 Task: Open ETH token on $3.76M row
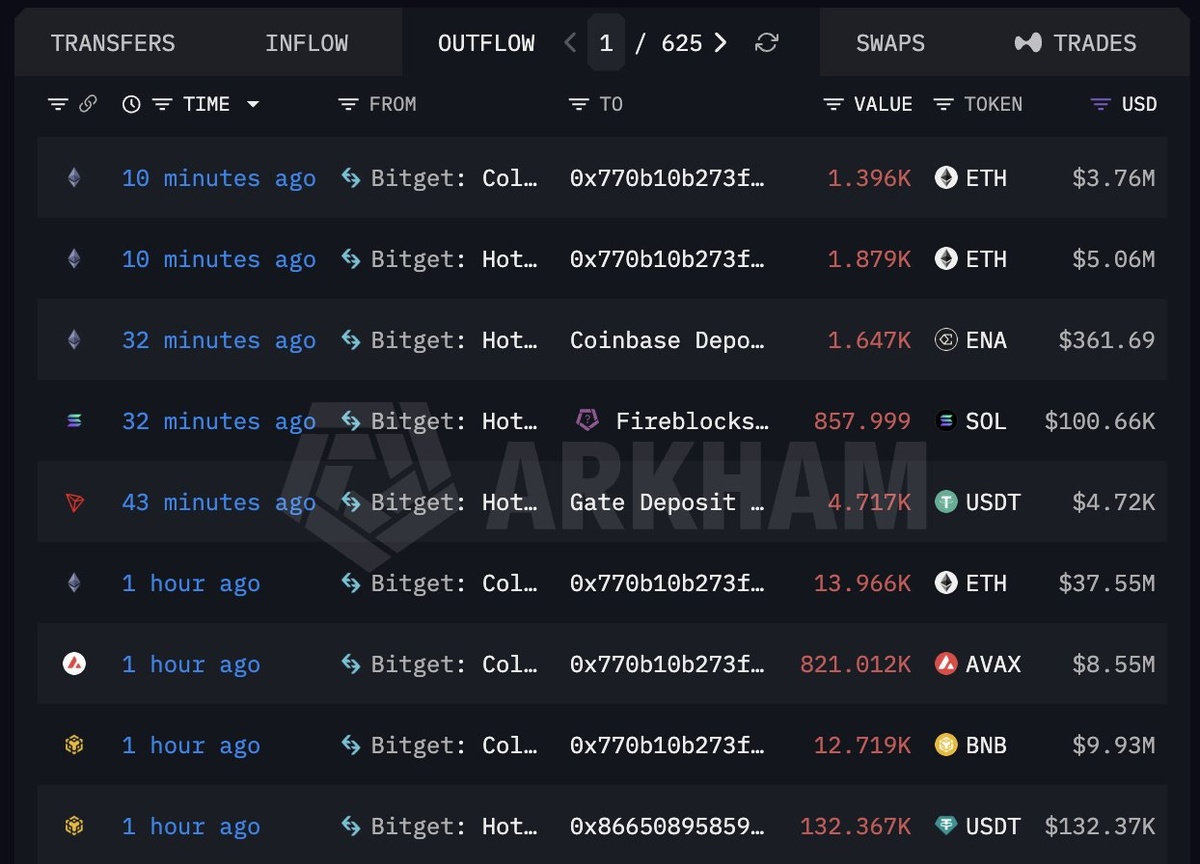tap(970, 178)
